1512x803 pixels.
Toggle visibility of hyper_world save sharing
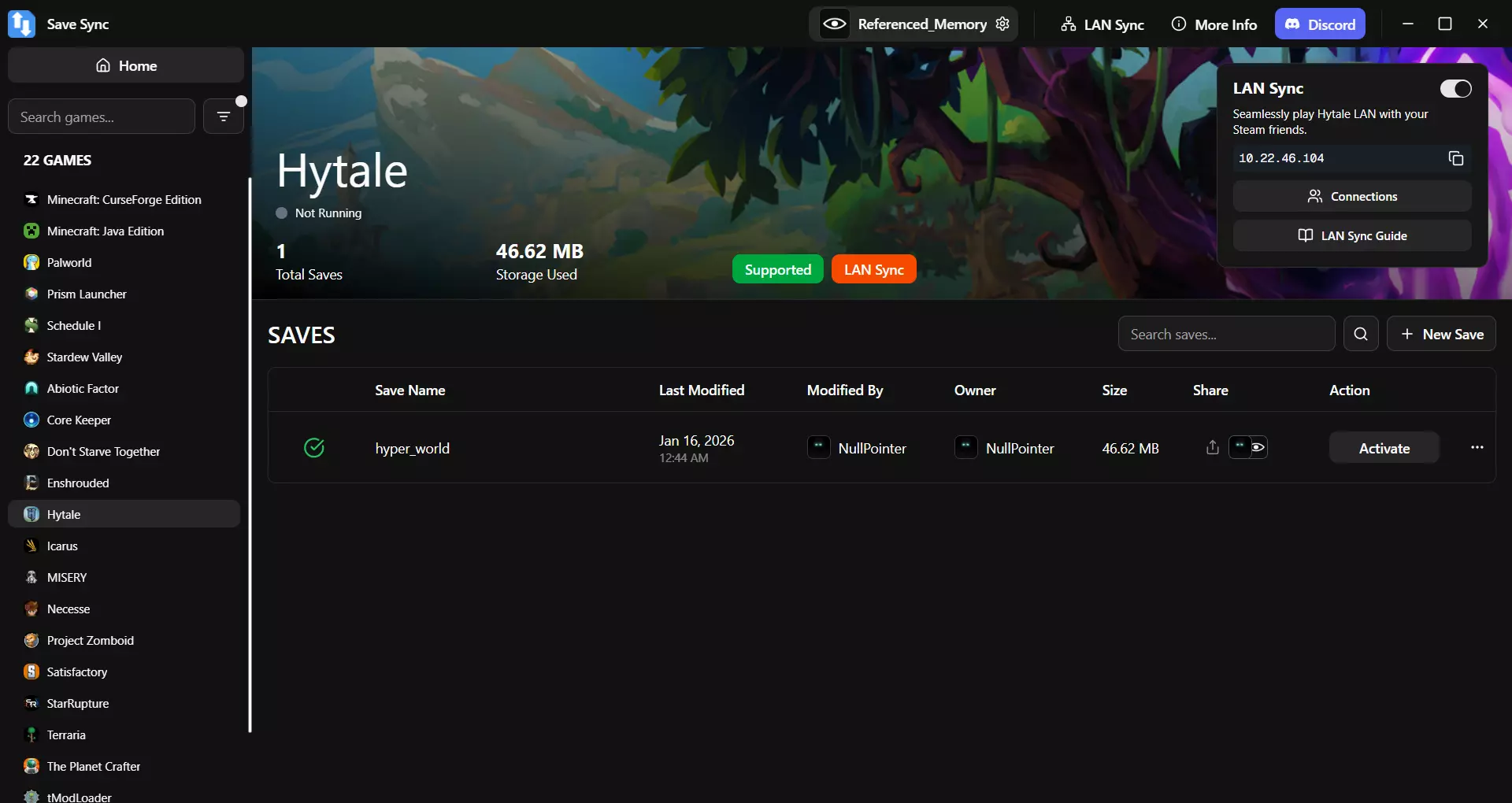(x=1258, y=447)
